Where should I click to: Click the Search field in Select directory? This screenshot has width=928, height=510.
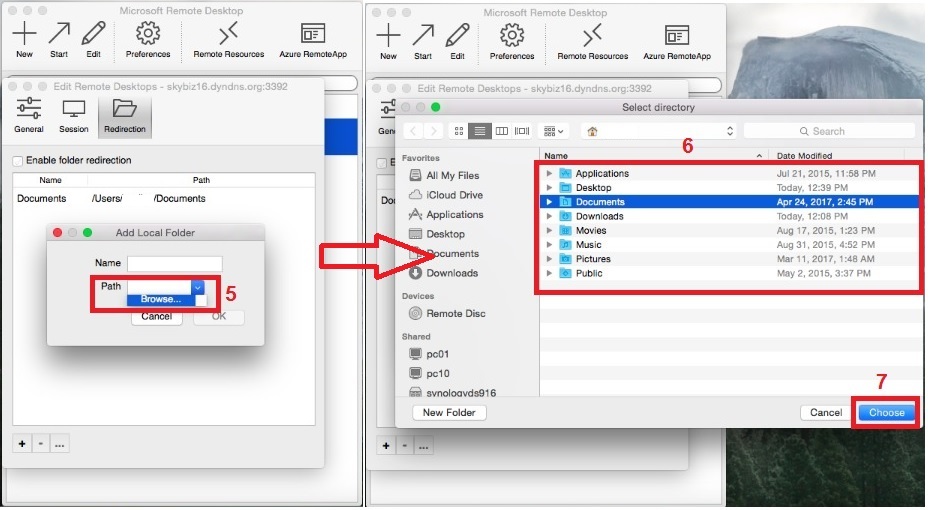[829, 131]
